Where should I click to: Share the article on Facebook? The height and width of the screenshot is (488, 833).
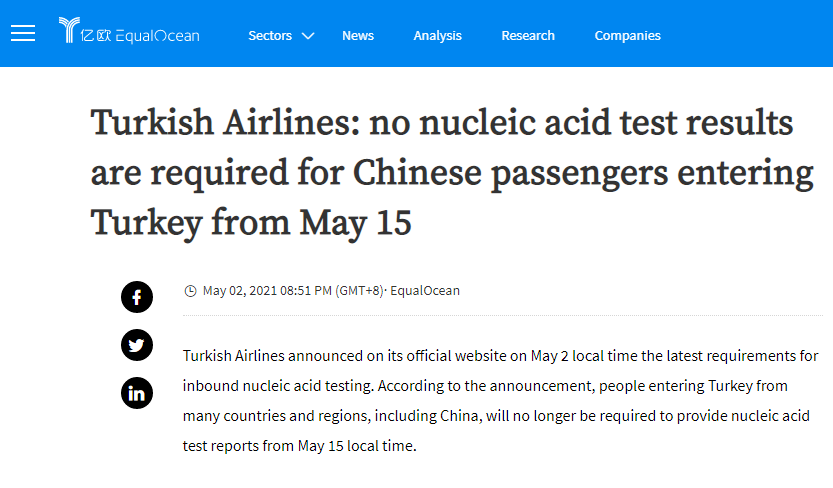137,297
